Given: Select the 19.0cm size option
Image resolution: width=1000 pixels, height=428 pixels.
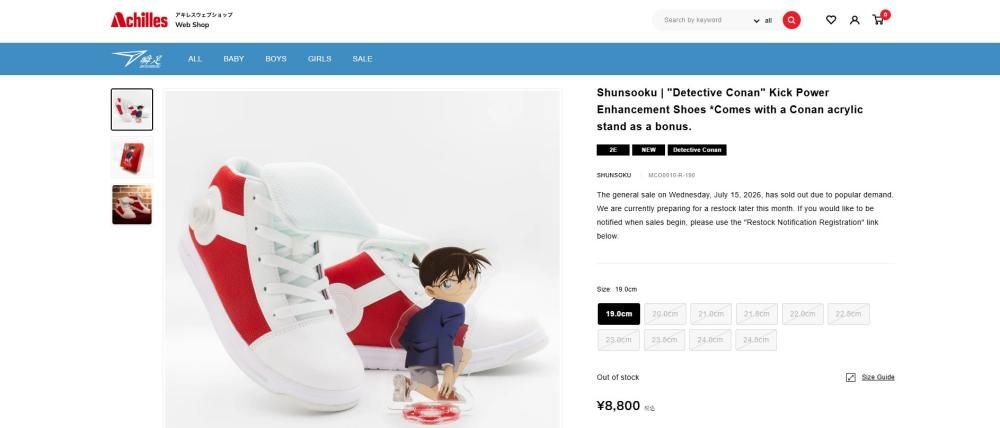Looking at the screenshot, I should point(619,314).
